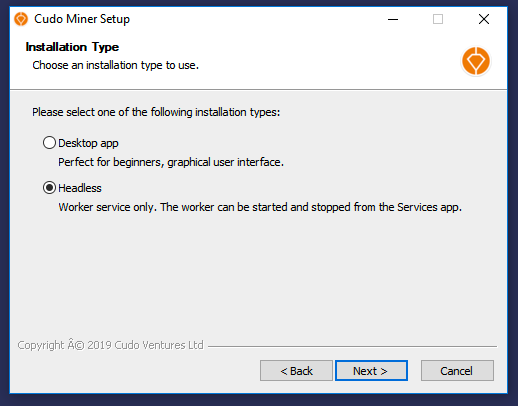The image size is (518, 406).
Task: Click the divider line beside the copyright text
Action: click(352, 346)
